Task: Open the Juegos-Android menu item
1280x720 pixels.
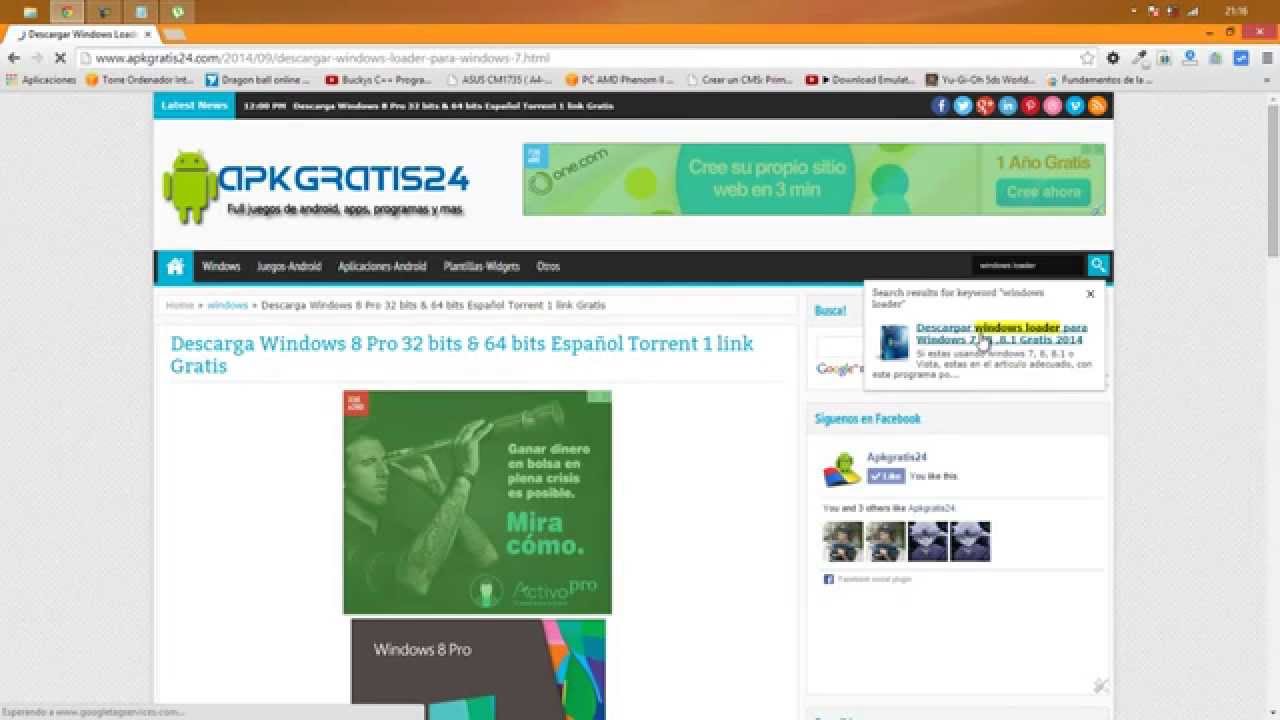Action: tap(289, 266)
